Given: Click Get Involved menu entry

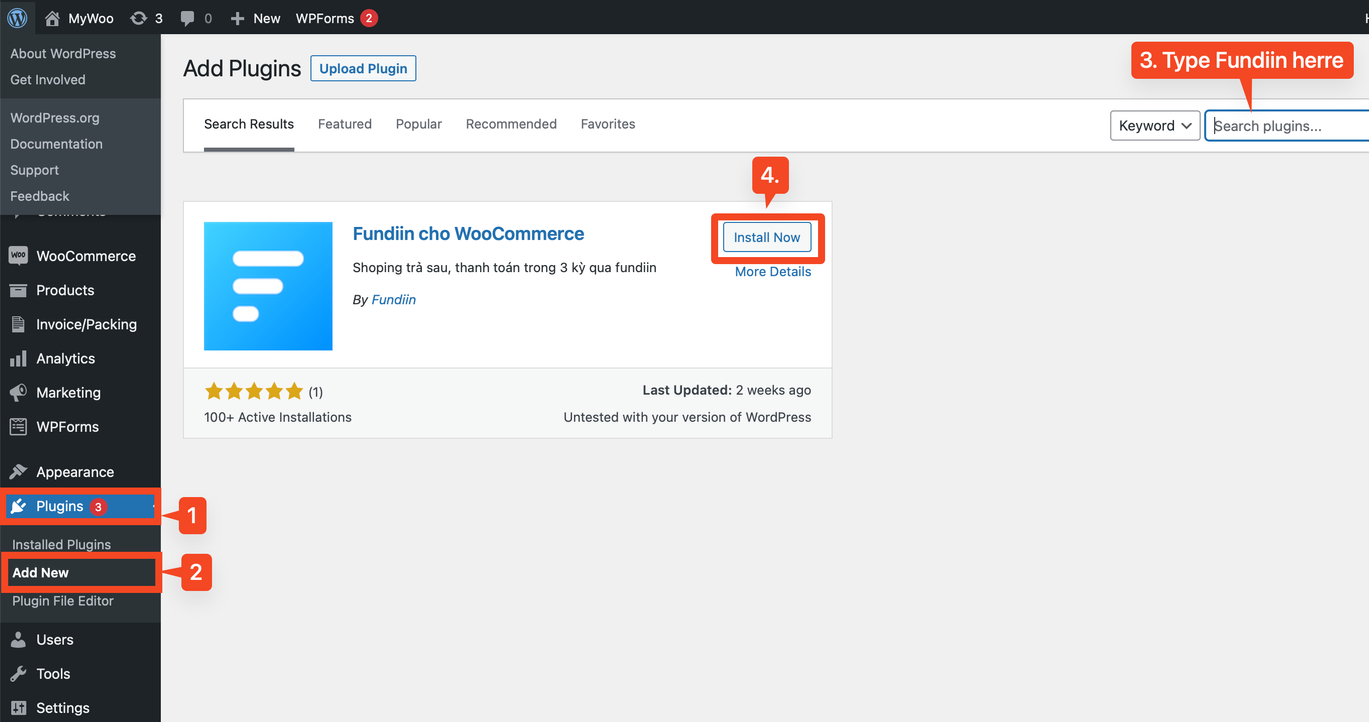Looking at the screenshot, I should point(48,80).
